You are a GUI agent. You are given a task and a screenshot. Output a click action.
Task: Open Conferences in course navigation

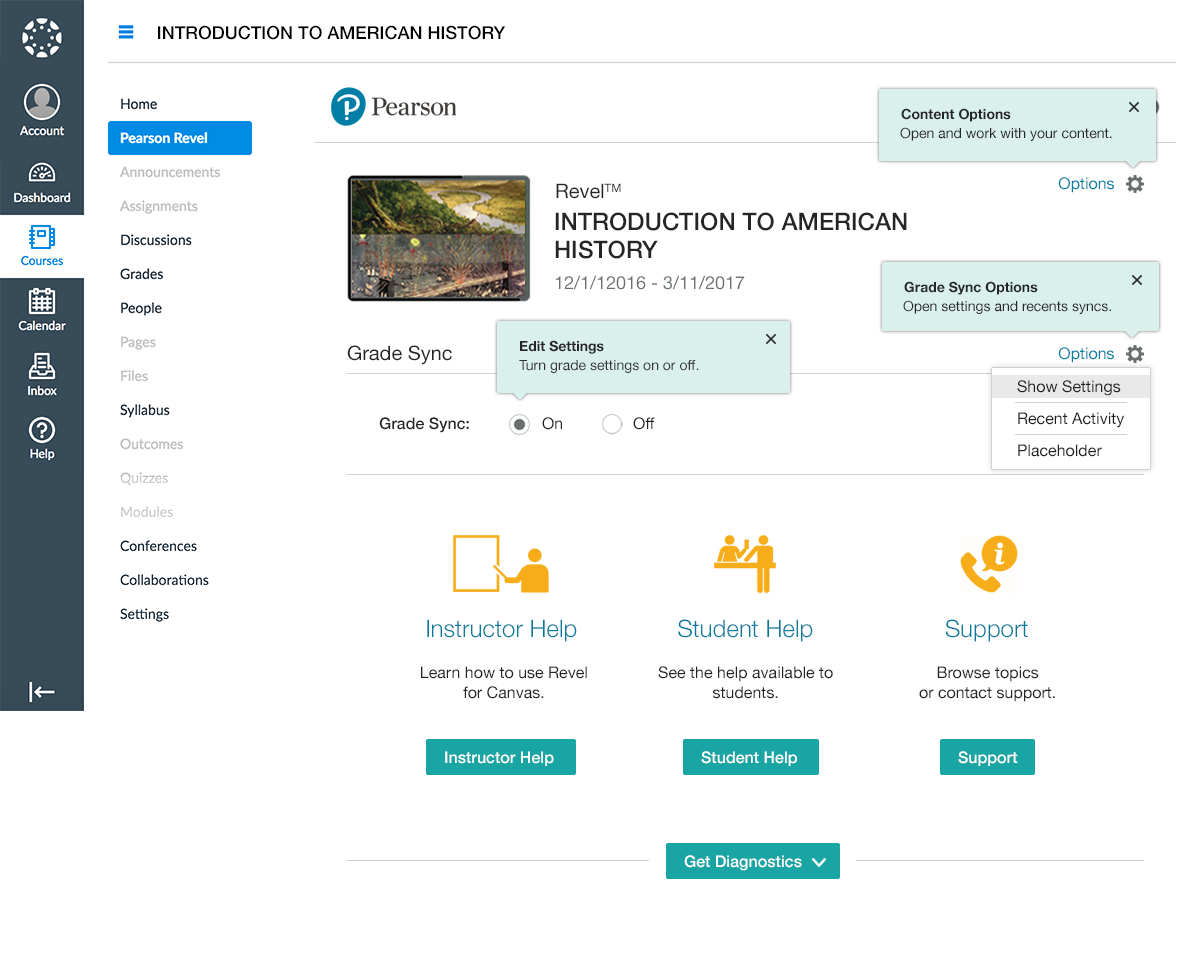coord(159,546)
